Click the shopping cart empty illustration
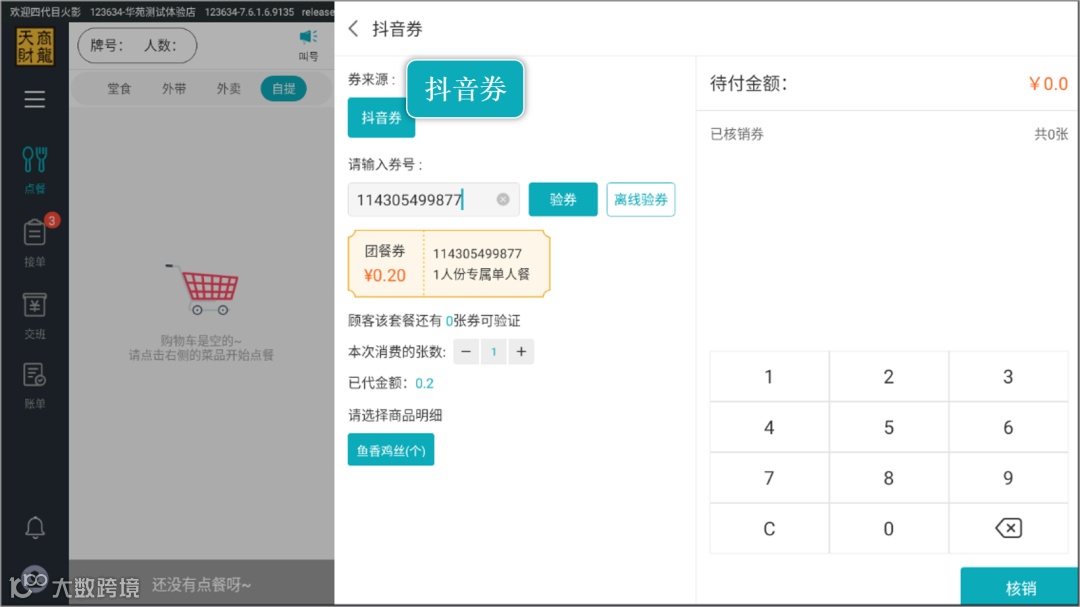This screenshot has height=607, width=1080. pos(202,289)
